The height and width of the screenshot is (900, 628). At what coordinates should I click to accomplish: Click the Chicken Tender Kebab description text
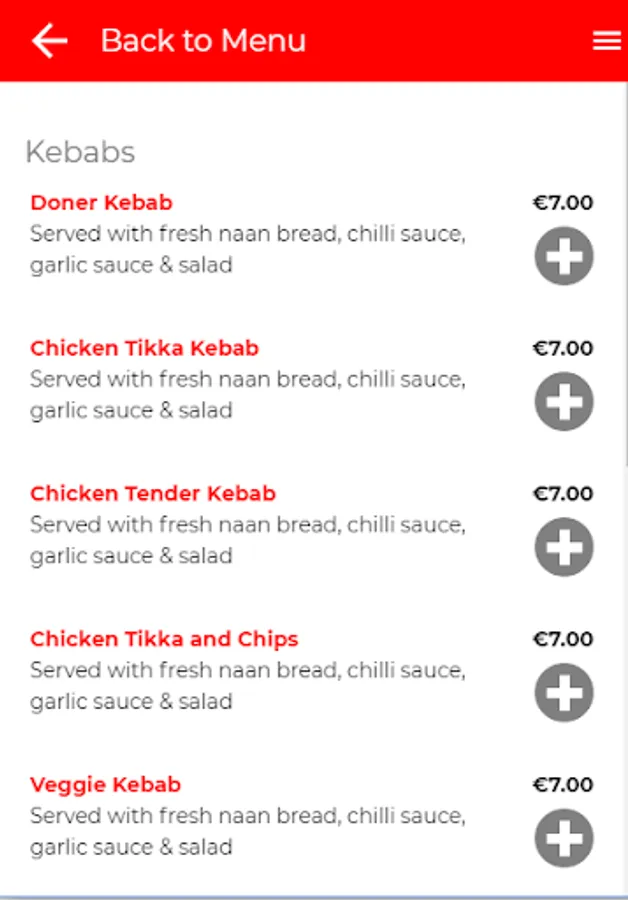[x=248, y=540]
